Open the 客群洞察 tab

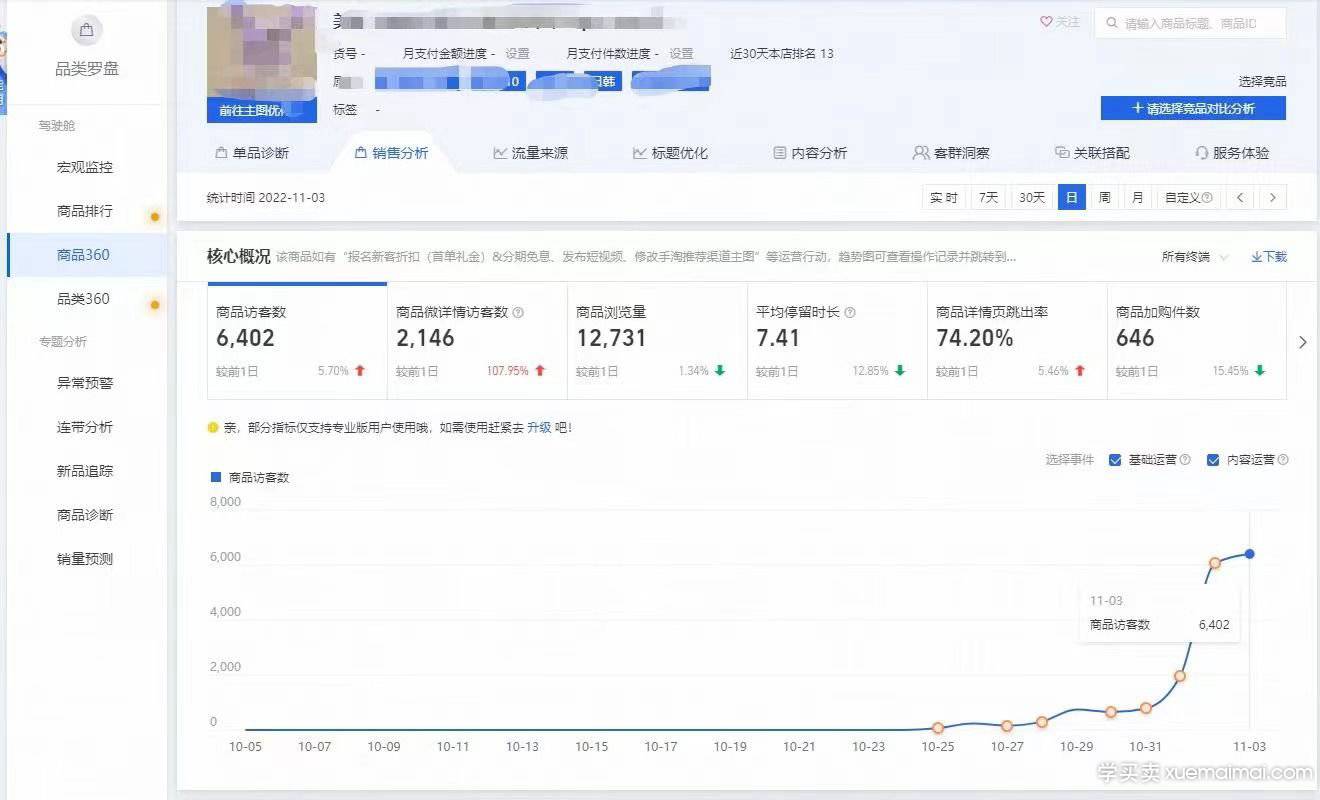pyautogui.click(x=951, y=153)
